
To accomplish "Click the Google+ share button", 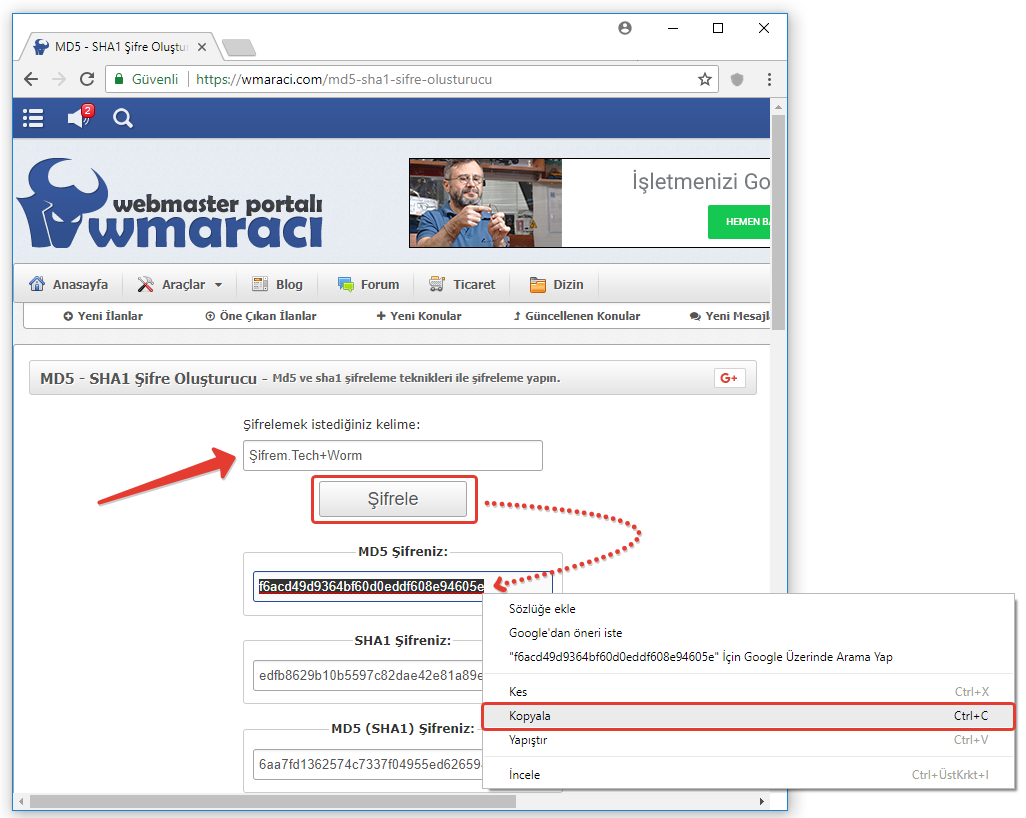I will click(x=728, y=378).
